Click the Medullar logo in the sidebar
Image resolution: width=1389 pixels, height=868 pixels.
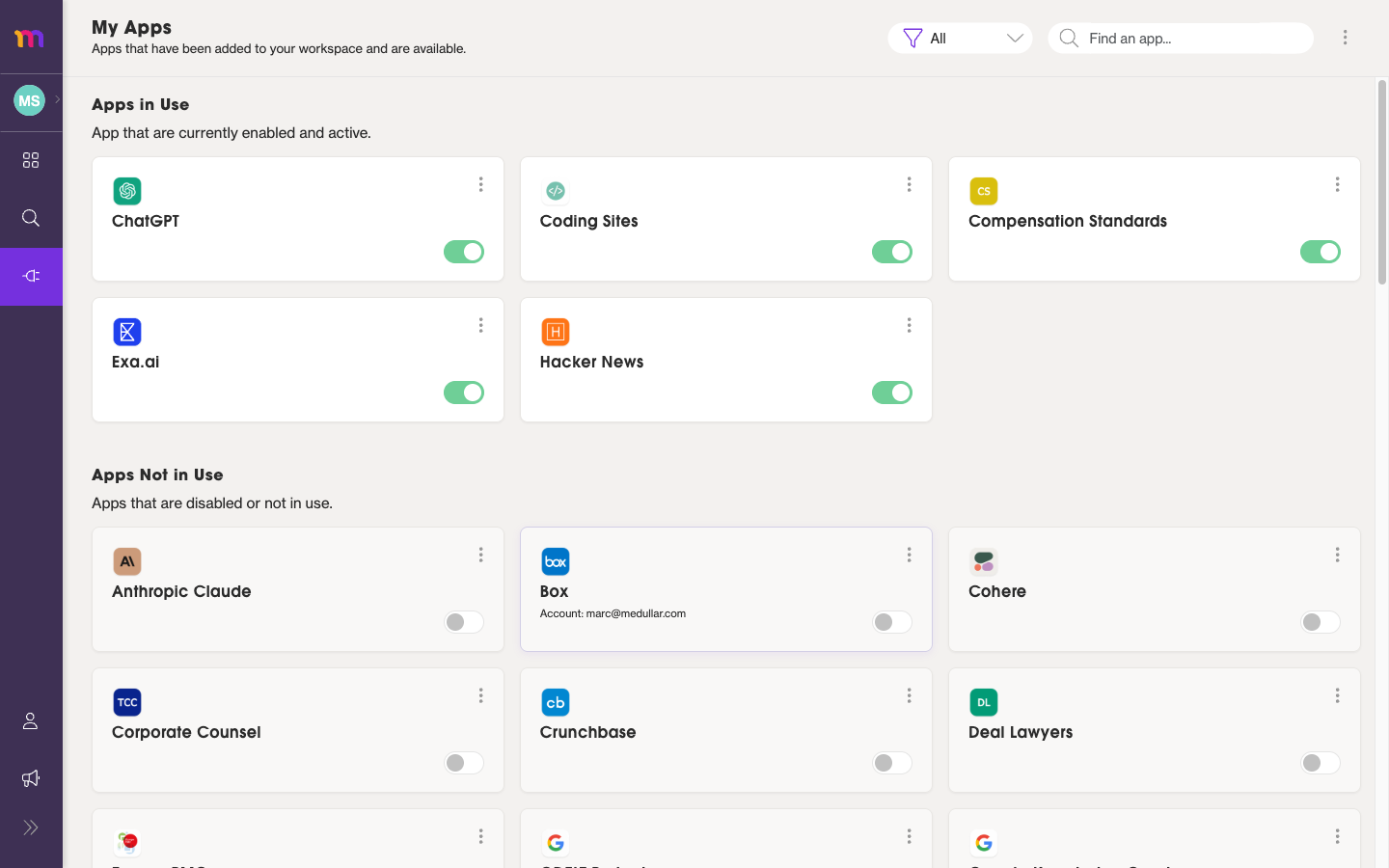tap(29, 38)
